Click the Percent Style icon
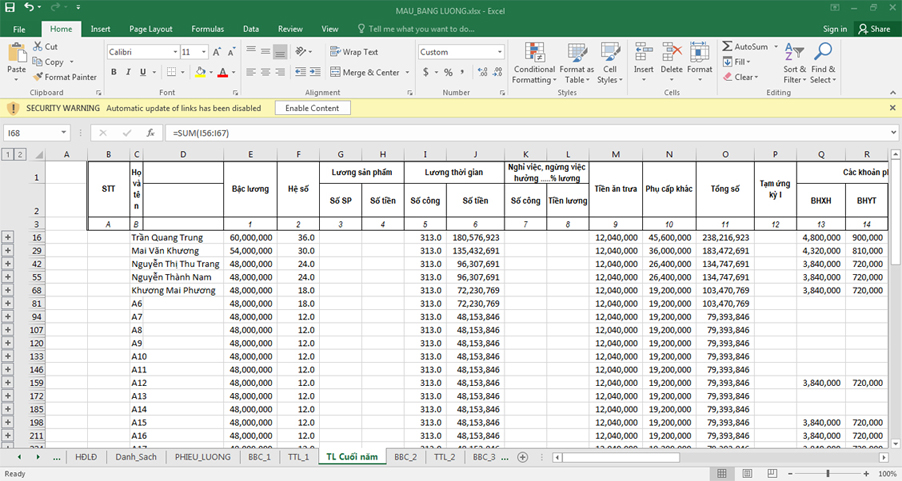The width and height of the screenshot is (902, 481). coord(448,72)
